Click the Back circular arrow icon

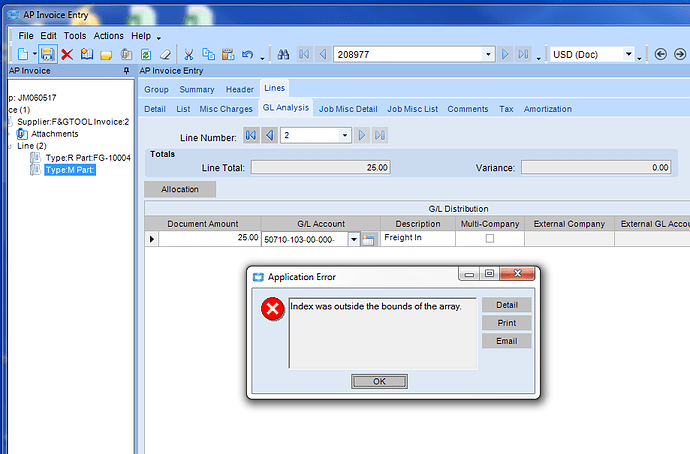click(661, 54)
